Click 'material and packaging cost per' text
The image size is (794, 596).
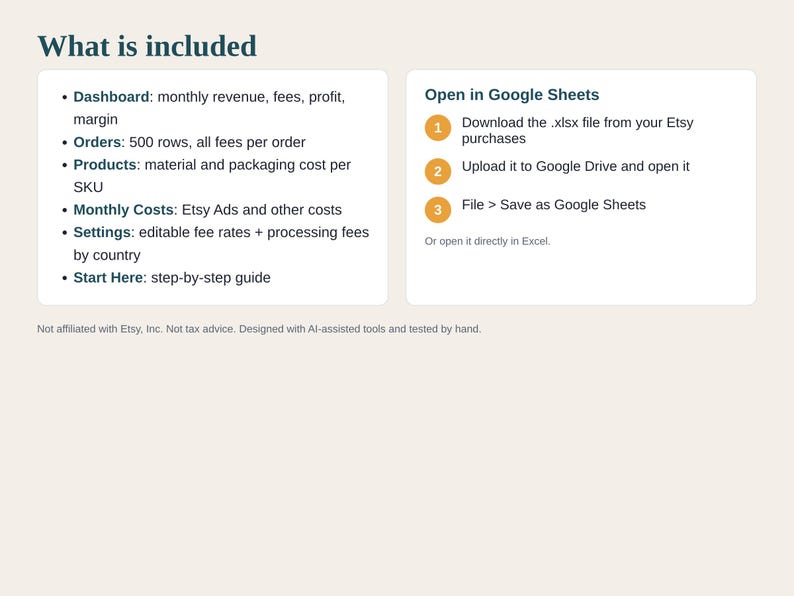point(248,165)
